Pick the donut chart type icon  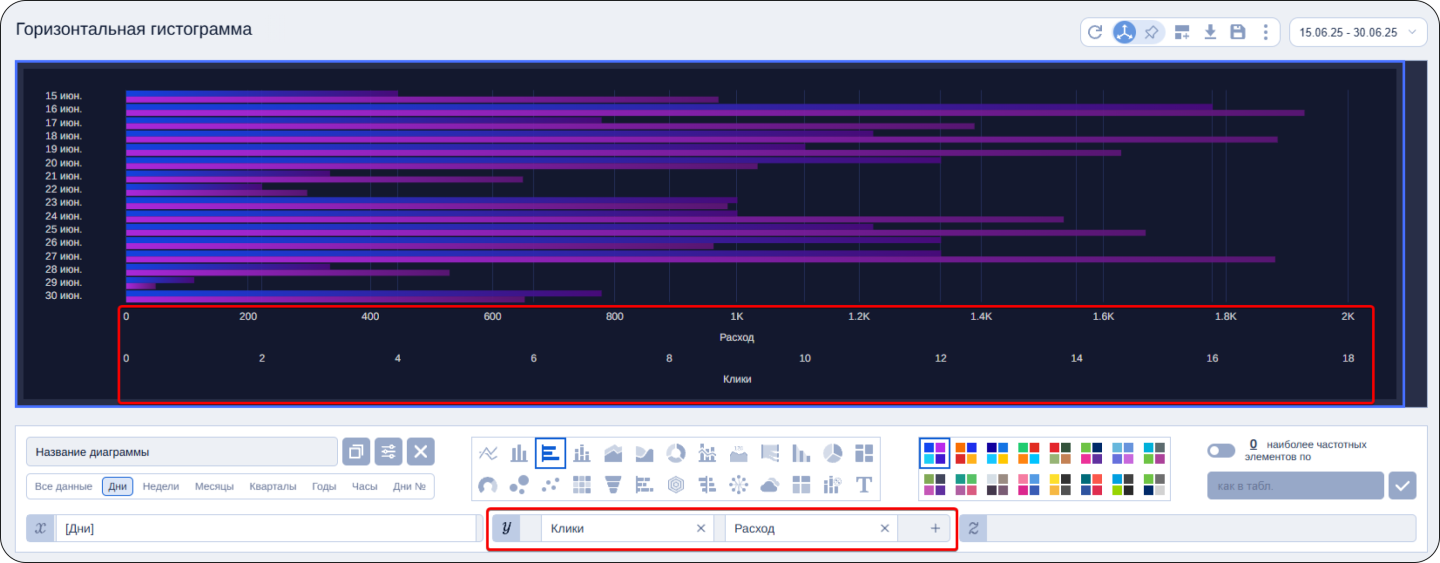click(675, 453)
